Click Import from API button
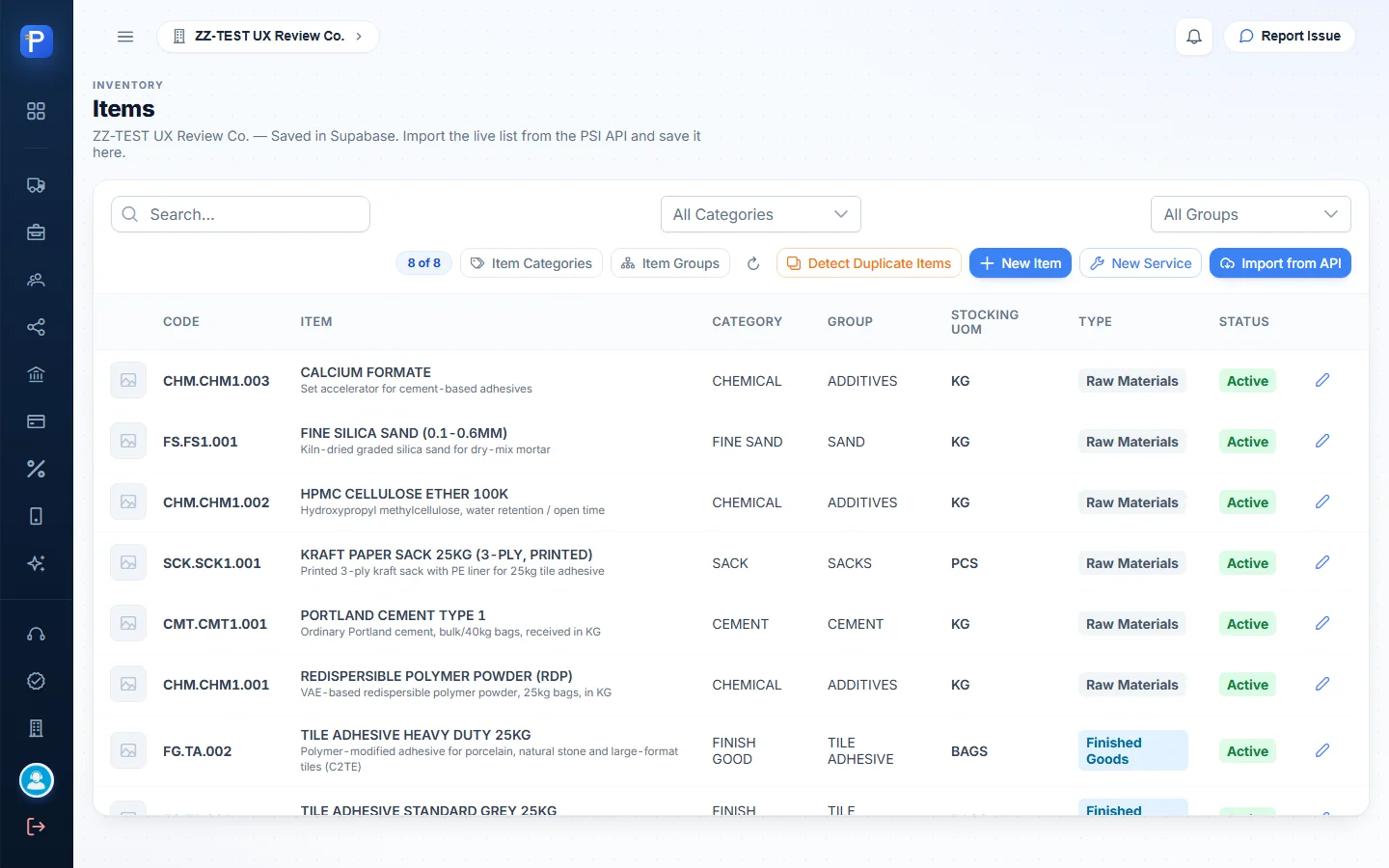The height and width of the screenshot is (868, 1389). point(1281,263)
